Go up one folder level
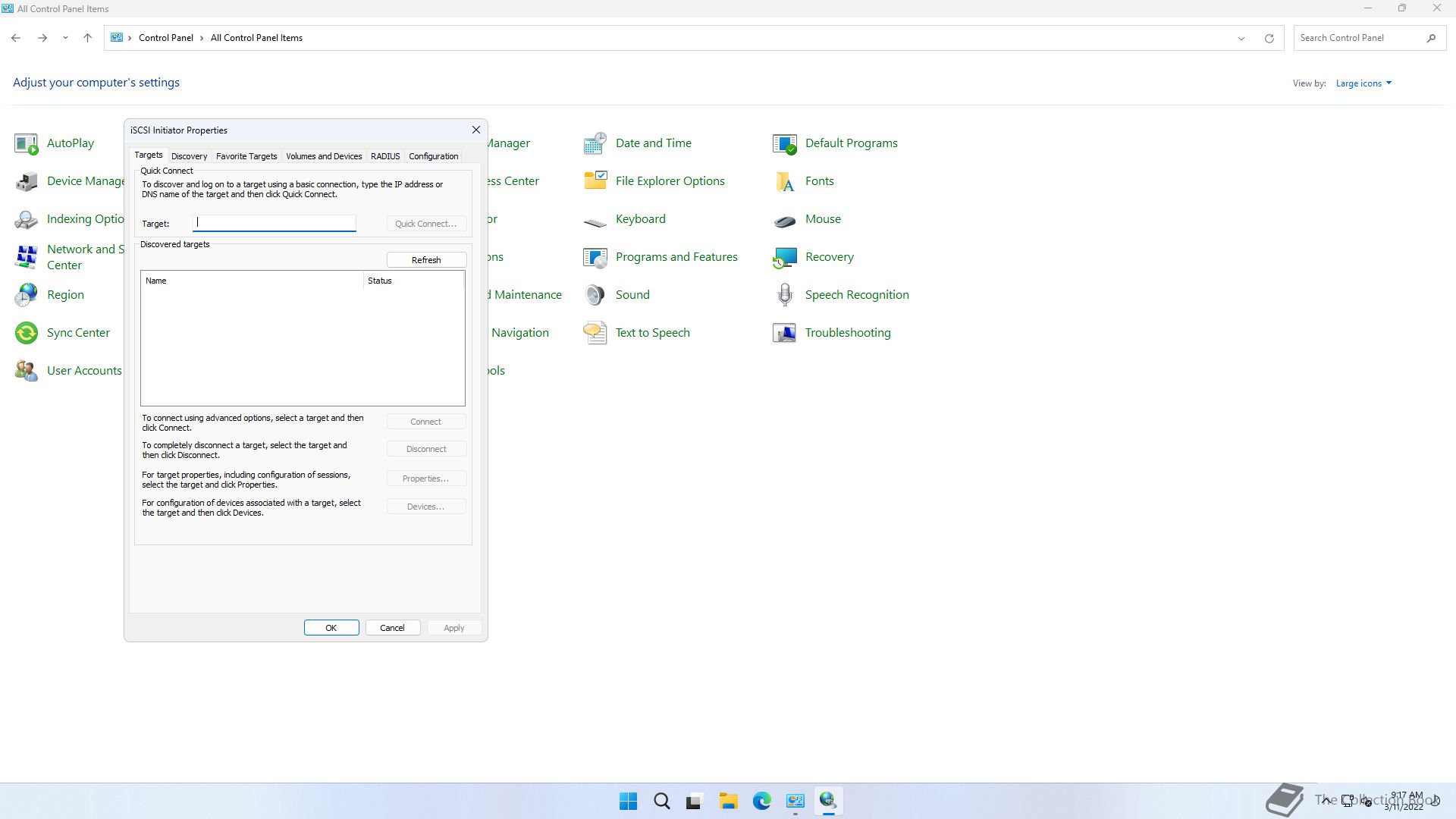1456x819 pixels. [87, 38]
